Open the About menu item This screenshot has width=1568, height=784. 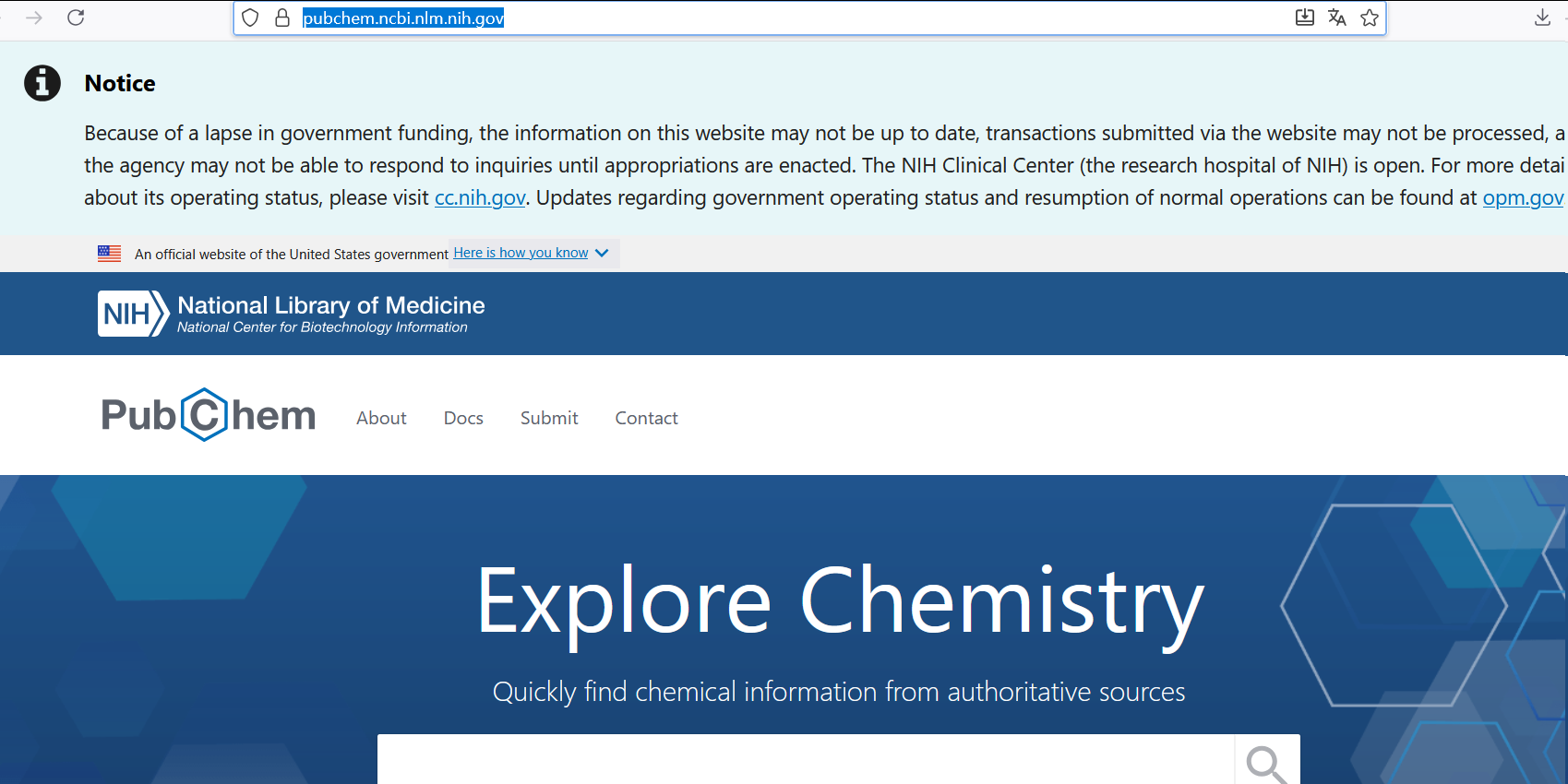(381, 418)
